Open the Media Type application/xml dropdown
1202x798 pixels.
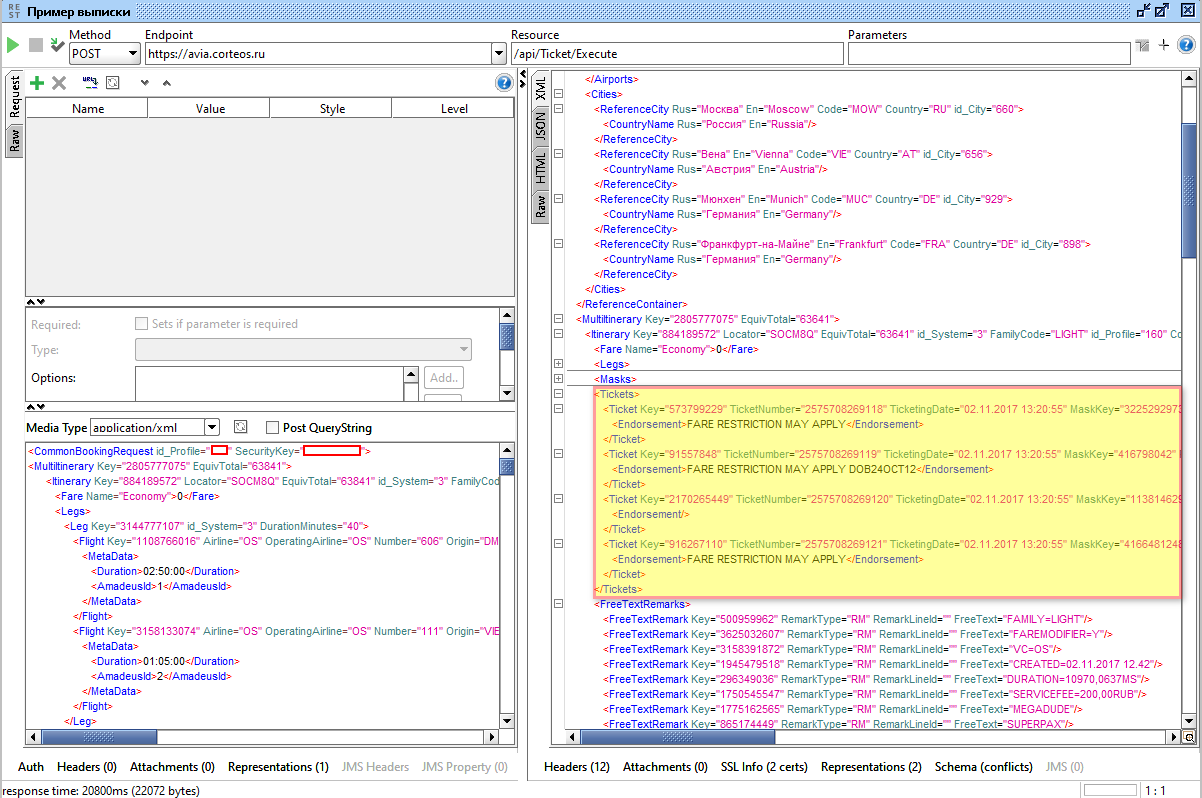pyautogui.click(x=211, y=427)
